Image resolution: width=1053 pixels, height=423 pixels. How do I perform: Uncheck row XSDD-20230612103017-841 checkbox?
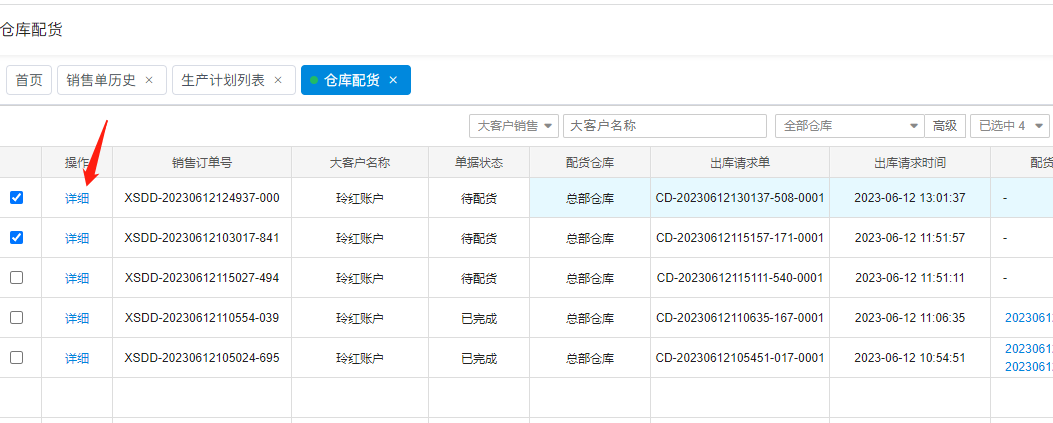click(17, 238)
